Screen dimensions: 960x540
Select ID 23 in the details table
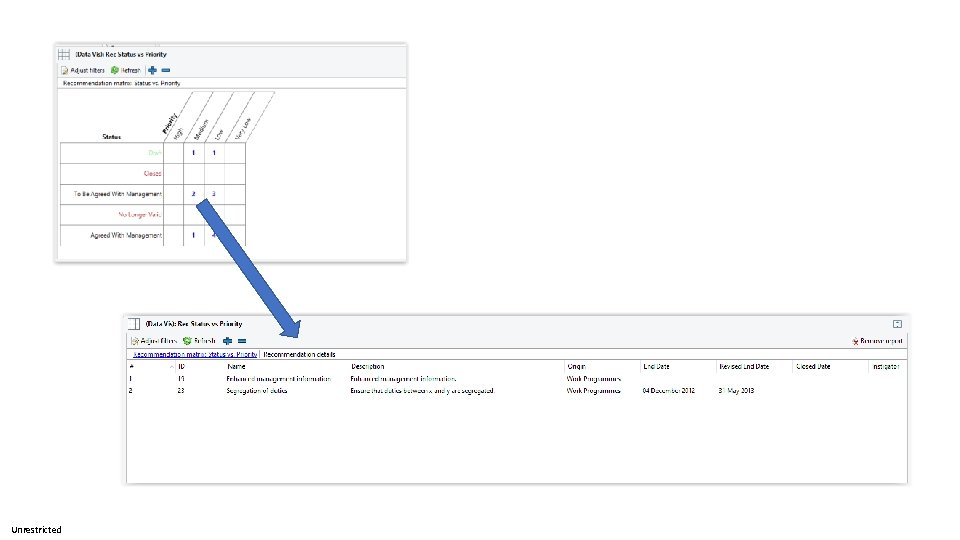click(181, 391)
